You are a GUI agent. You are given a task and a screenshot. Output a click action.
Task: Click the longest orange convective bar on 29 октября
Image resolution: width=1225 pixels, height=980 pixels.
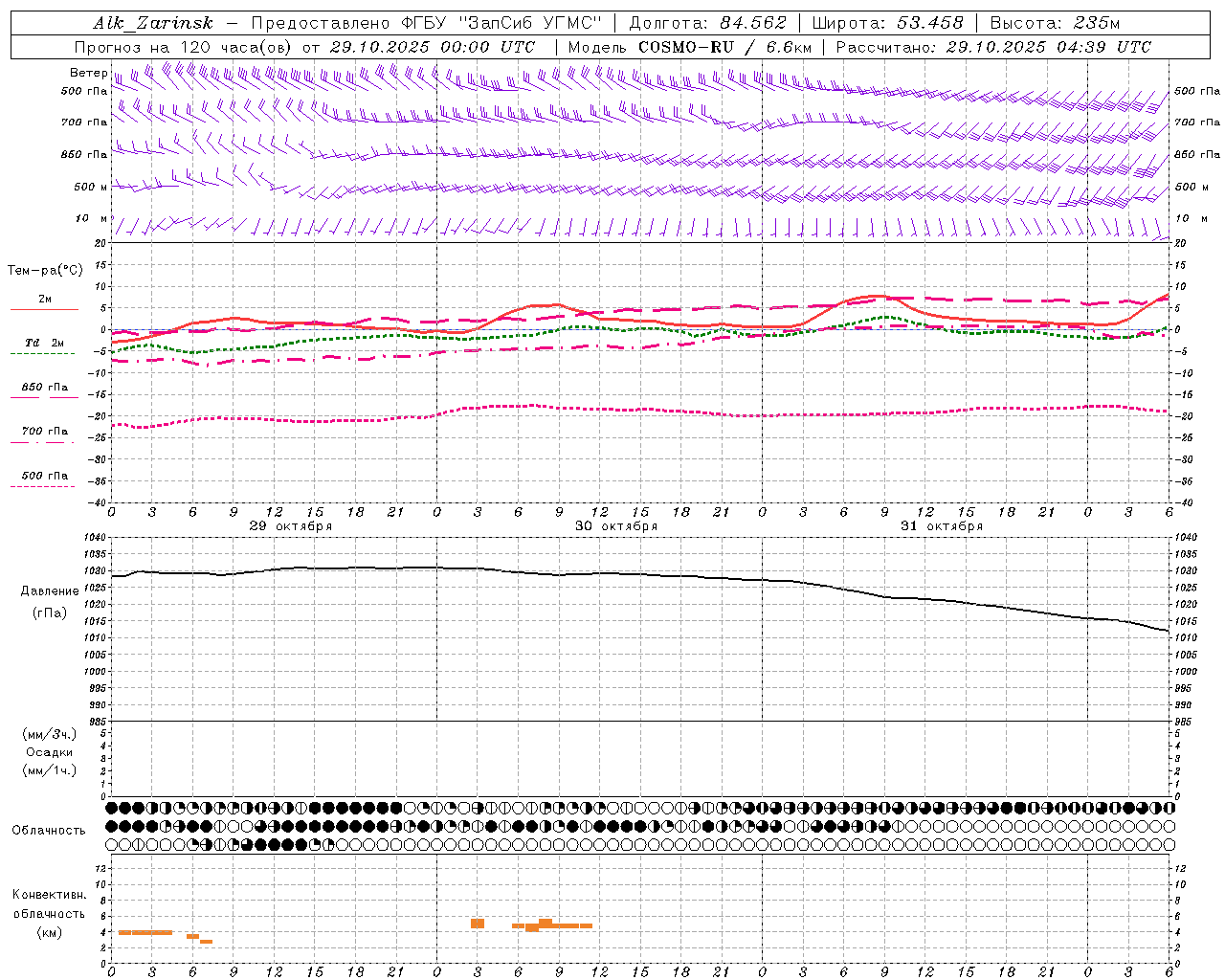(x=145, y=932)
